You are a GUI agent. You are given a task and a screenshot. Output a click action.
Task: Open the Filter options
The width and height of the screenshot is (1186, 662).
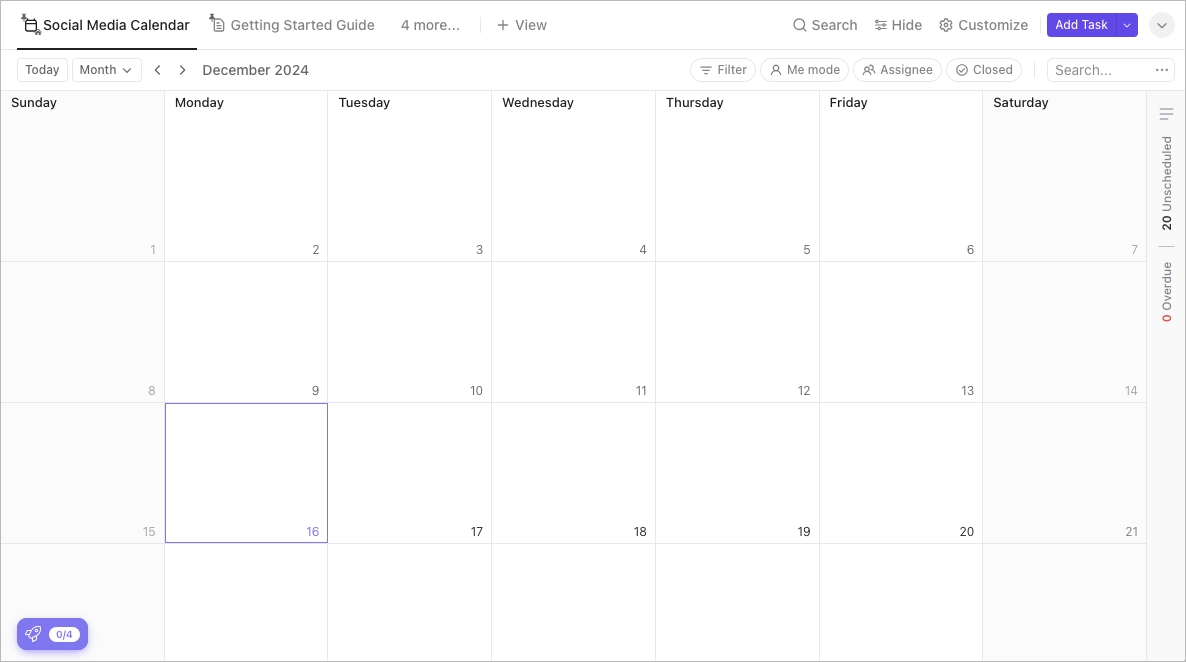click(x=722, y=70)
